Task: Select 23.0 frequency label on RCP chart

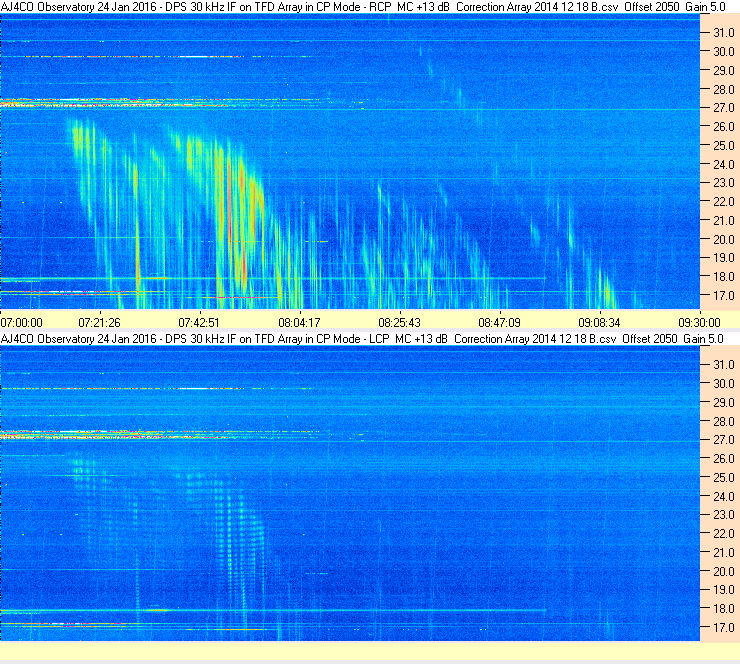Action: pyautogui.click(x=724, y=183)
